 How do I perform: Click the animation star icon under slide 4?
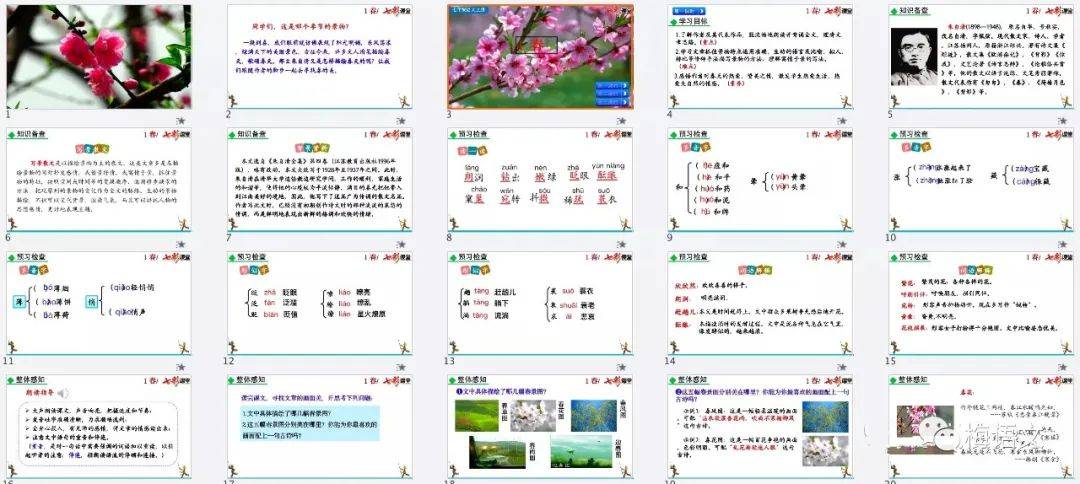(842, 120)
